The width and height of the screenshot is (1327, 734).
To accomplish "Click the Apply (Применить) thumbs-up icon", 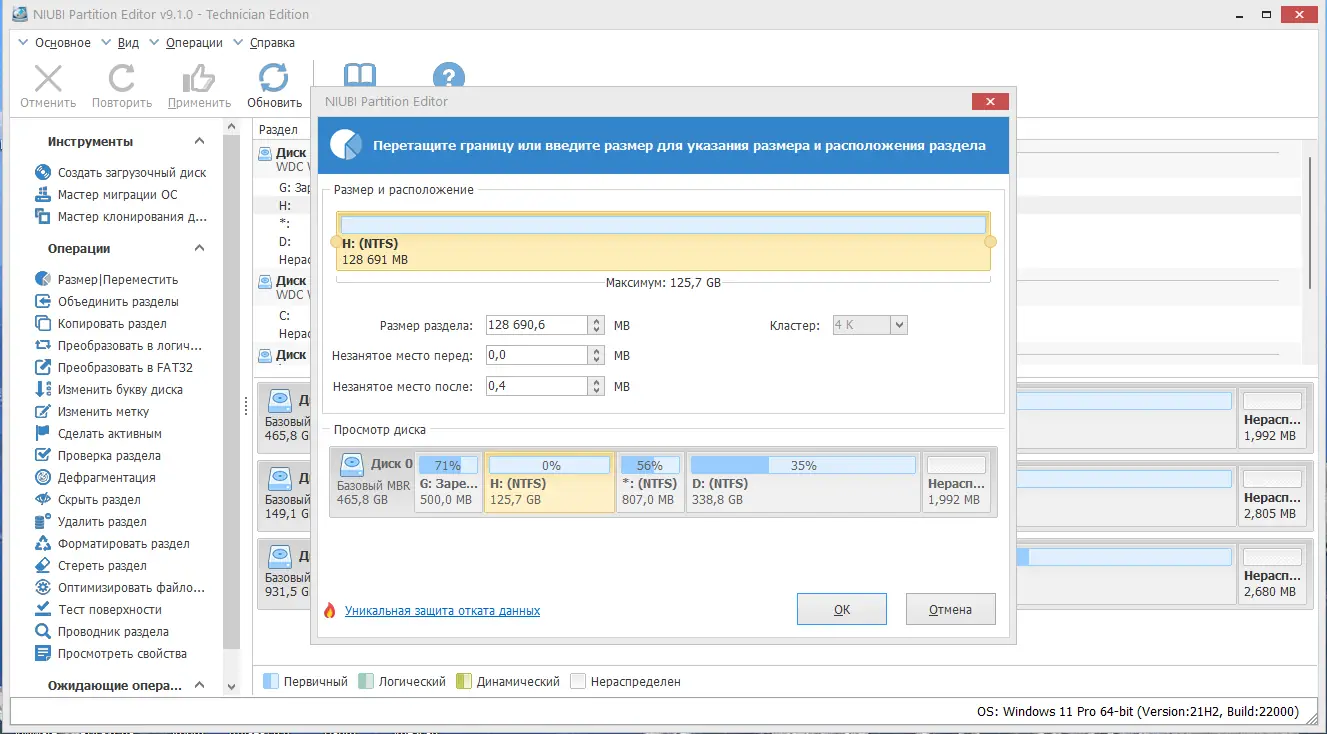I will [x=199, y=79].
